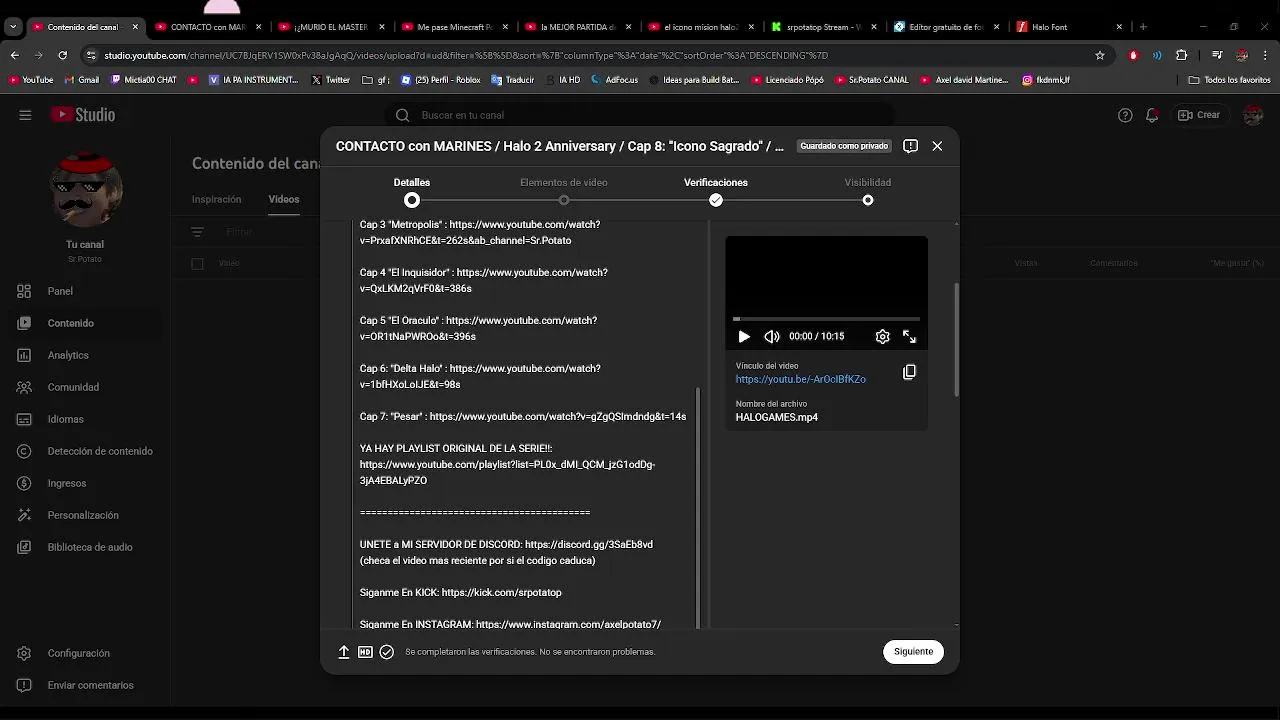
Task: Click the Guardado como privado badge
Action: [x=844, y=146]
